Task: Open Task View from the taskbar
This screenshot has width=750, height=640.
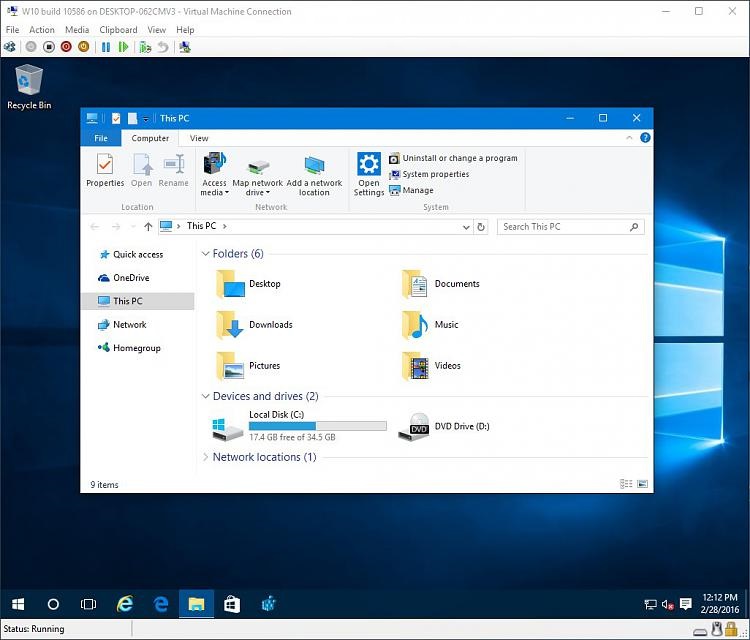Action: [88, 604]
